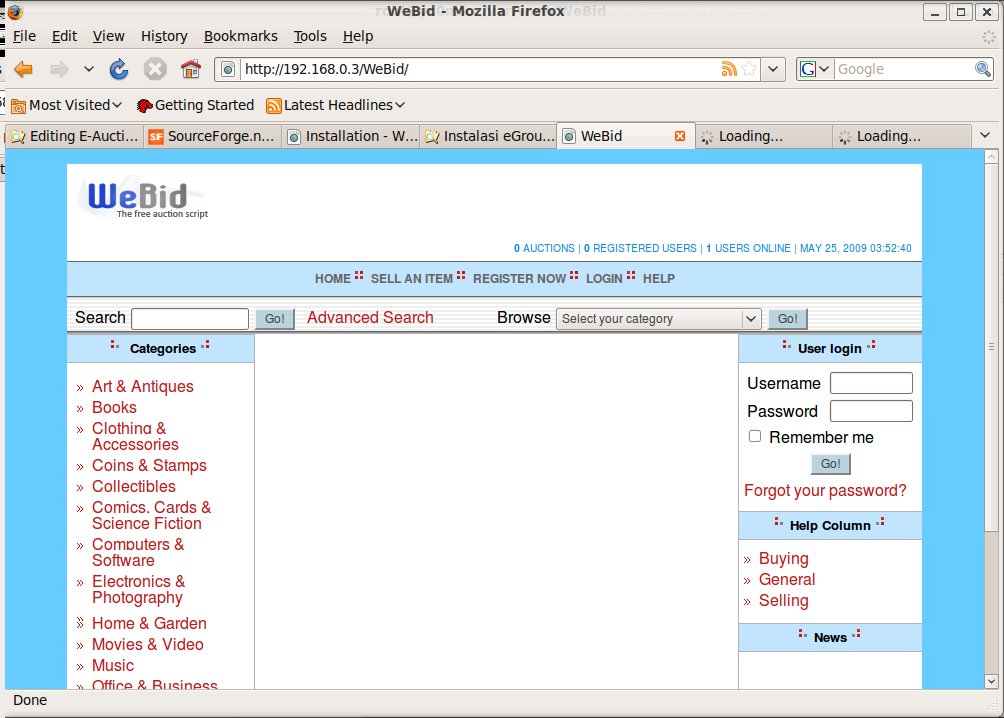Click the Username input field

point(871,383)
